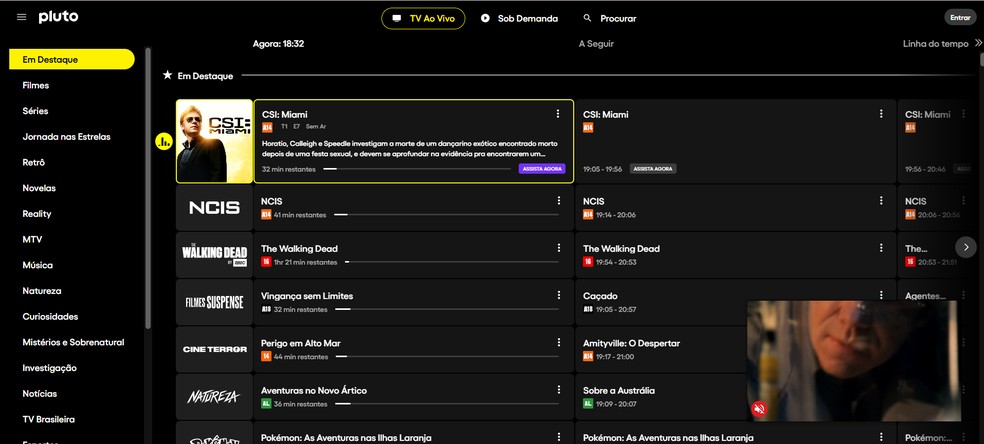
Task: Select Natureza category in sidebar
Action: pyautogui.click(x=42, y=291)
